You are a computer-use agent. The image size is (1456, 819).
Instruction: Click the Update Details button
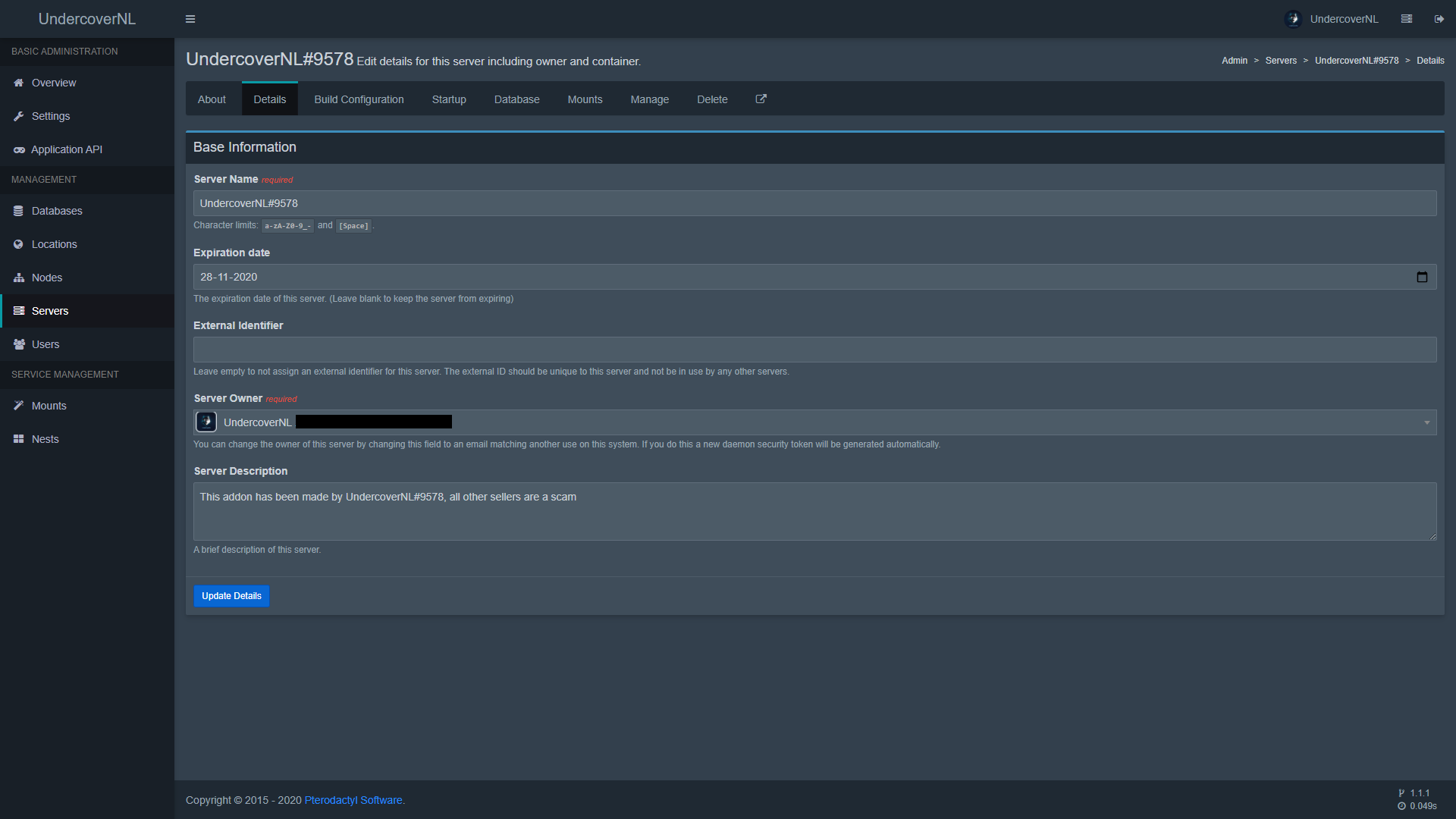(x=231, y=596)
